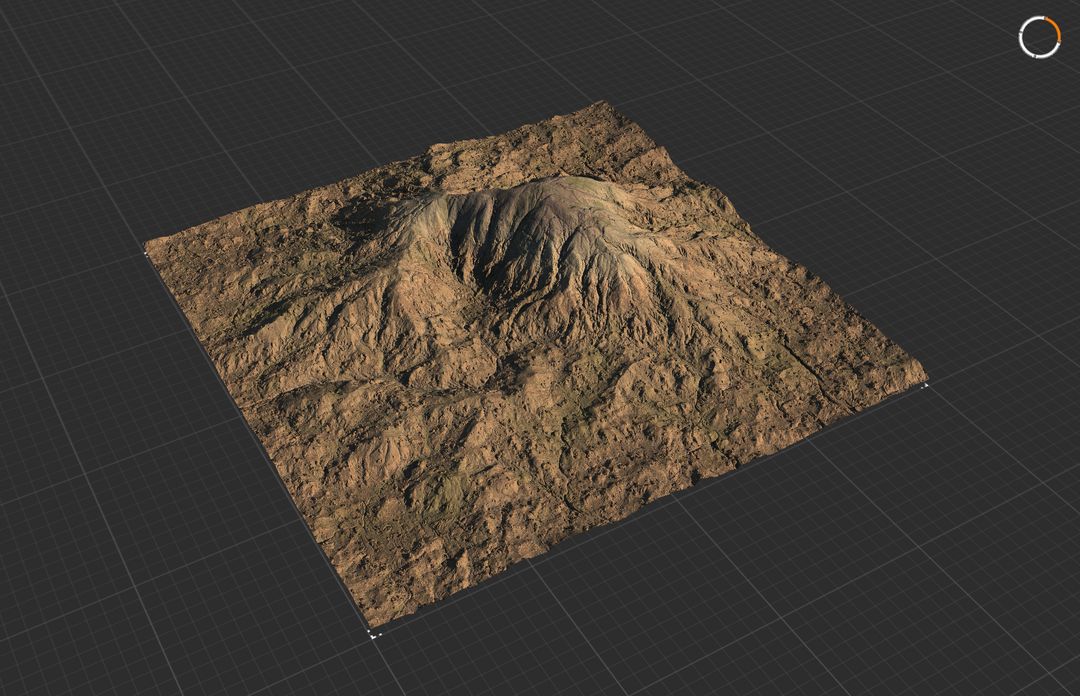The image size is (1080, 696).
Task: Click the bottom segment of the orientation ring
Action: (1036, 57)
